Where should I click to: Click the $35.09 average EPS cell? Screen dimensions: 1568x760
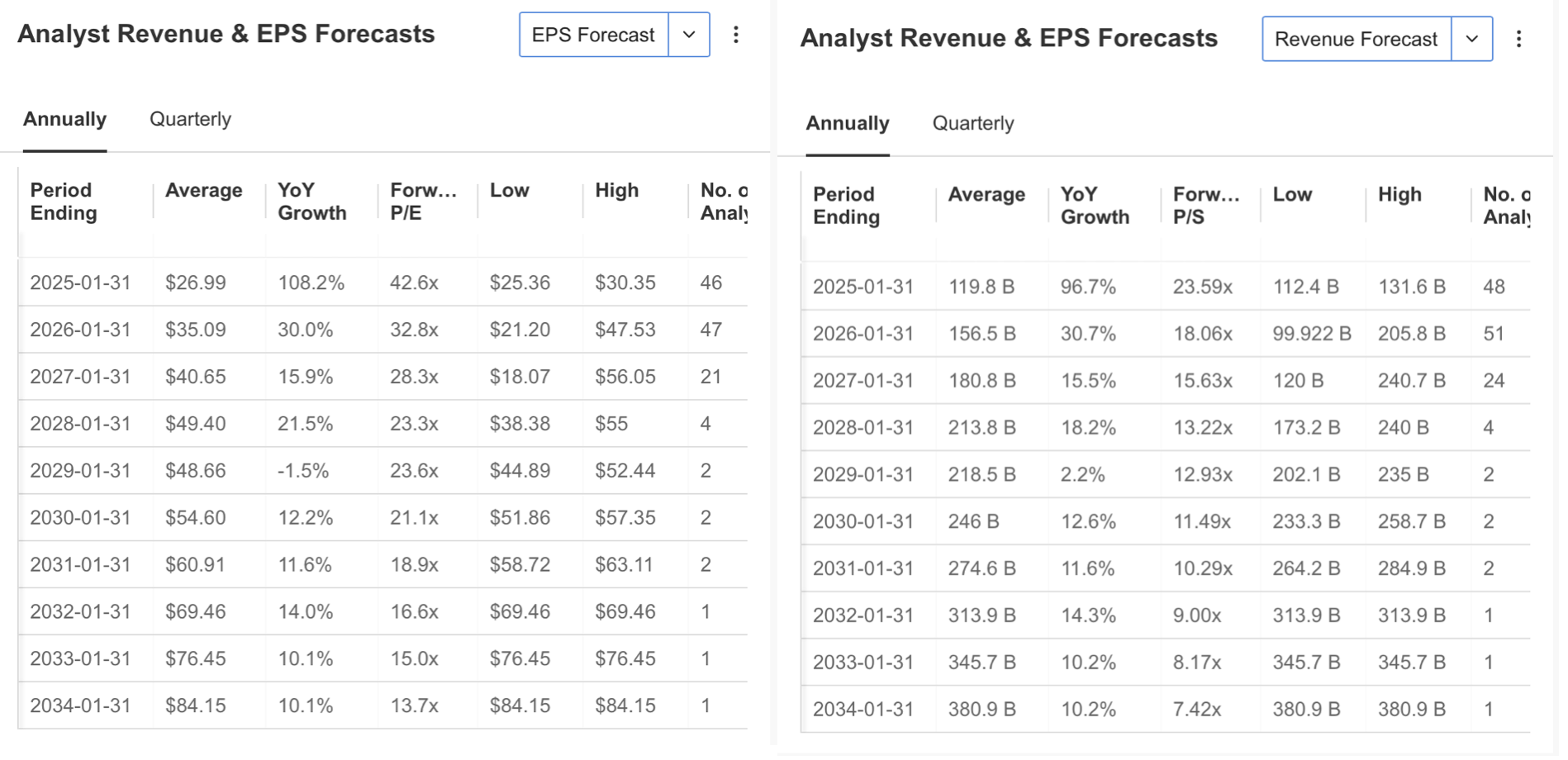click(196, 330)
